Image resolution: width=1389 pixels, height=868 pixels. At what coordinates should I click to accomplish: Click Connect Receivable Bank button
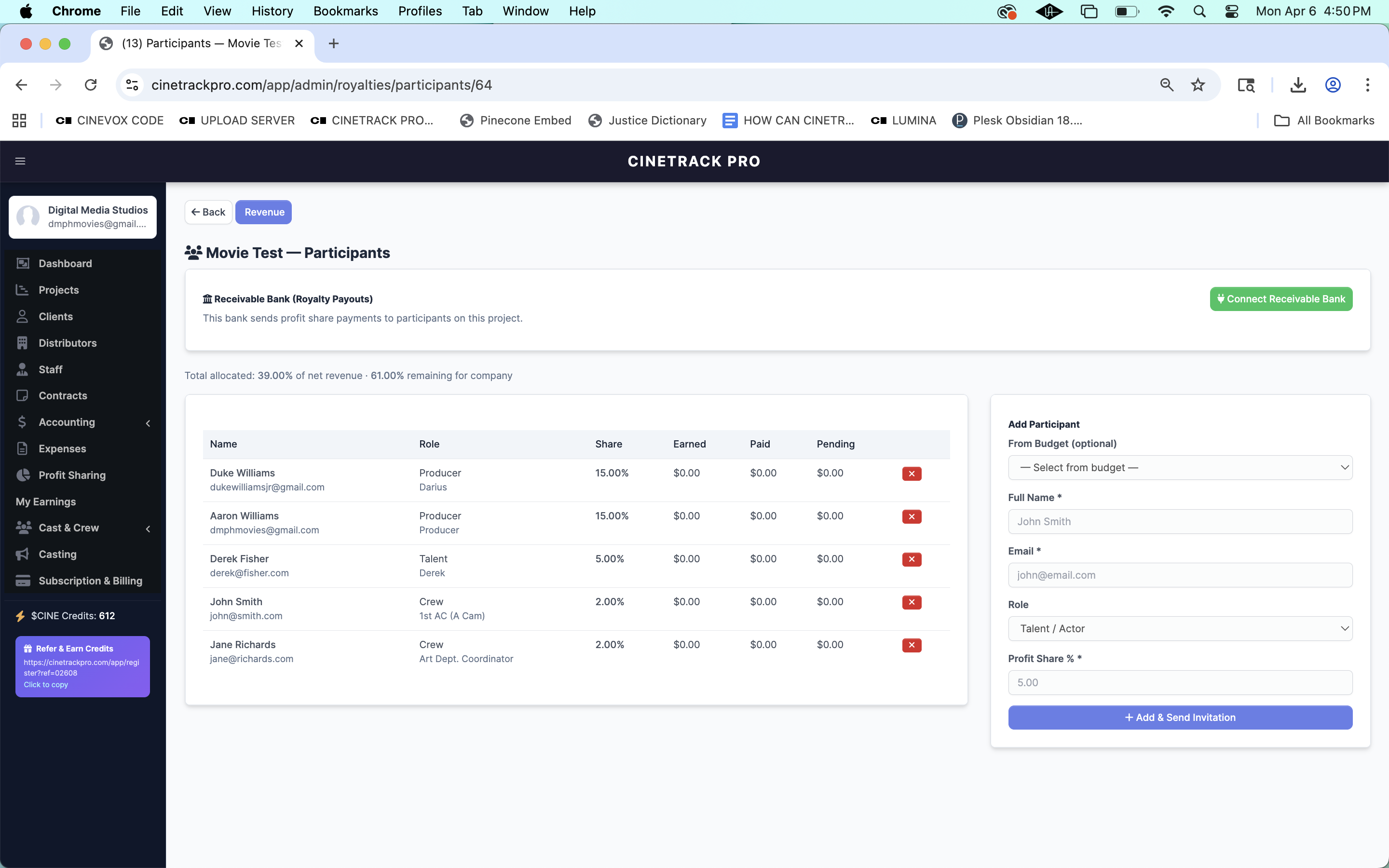point(1280,299)
